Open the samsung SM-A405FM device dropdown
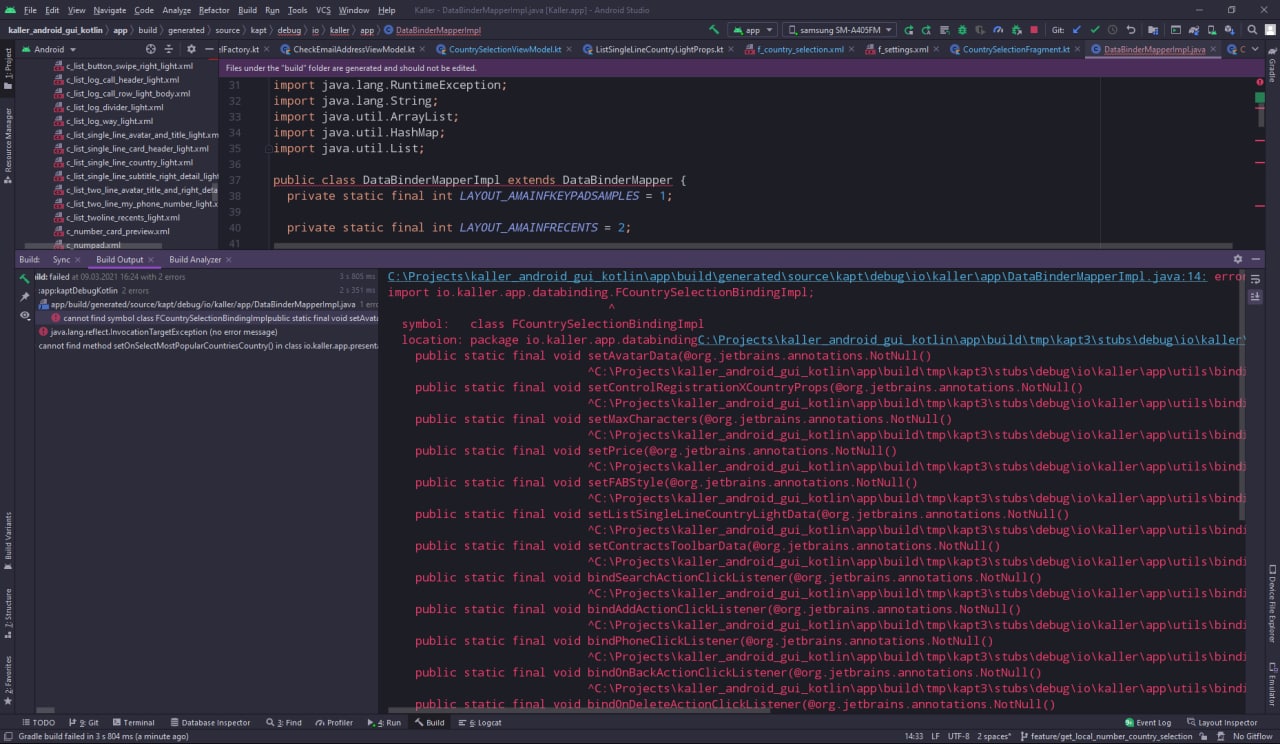The height and width of the screenshot is (744, 1280). 840,30
